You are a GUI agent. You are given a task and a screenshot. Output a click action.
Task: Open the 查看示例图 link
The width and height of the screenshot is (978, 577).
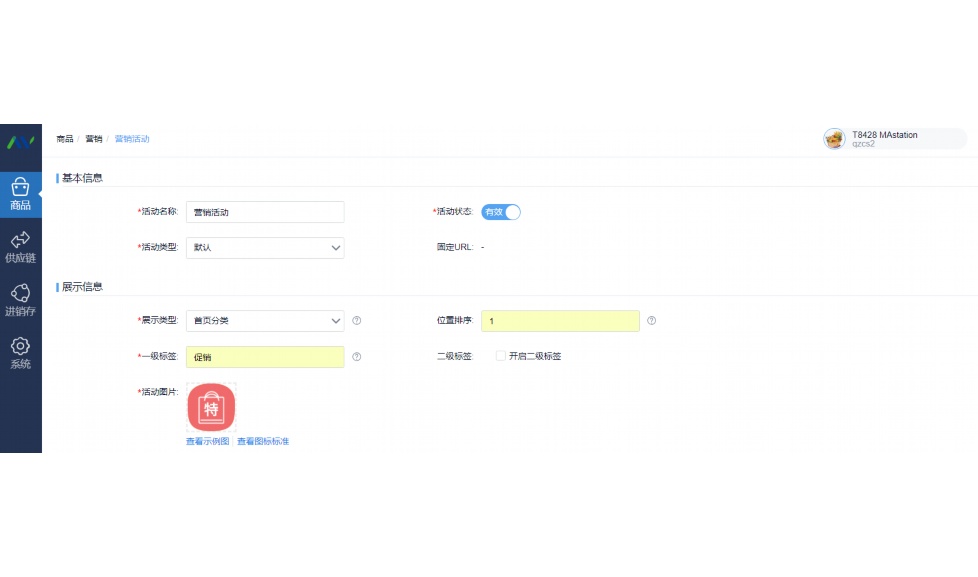coord(207,441)
